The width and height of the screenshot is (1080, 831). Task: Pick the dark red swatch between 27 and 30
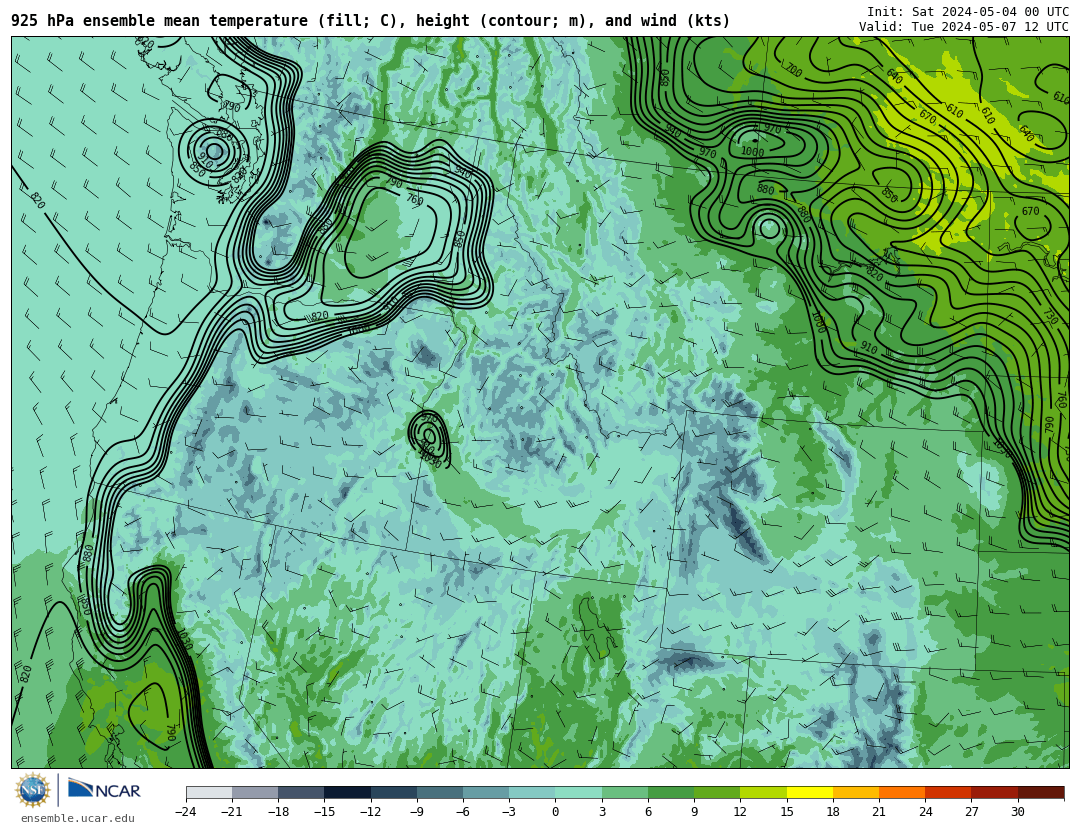pyautogui.click(x=994, y=792)
